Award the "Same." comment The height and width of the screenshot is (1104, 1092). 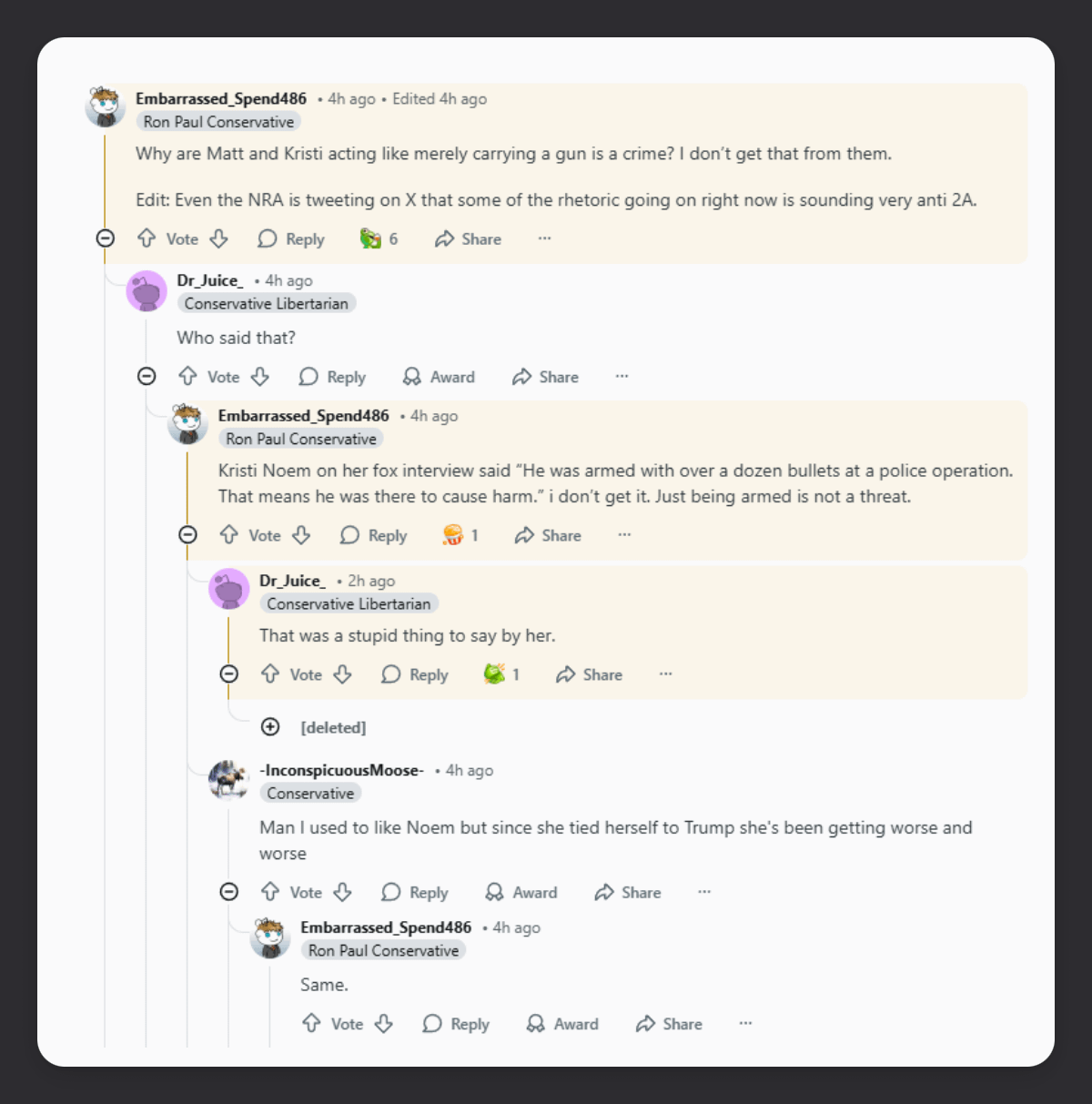562,1024
